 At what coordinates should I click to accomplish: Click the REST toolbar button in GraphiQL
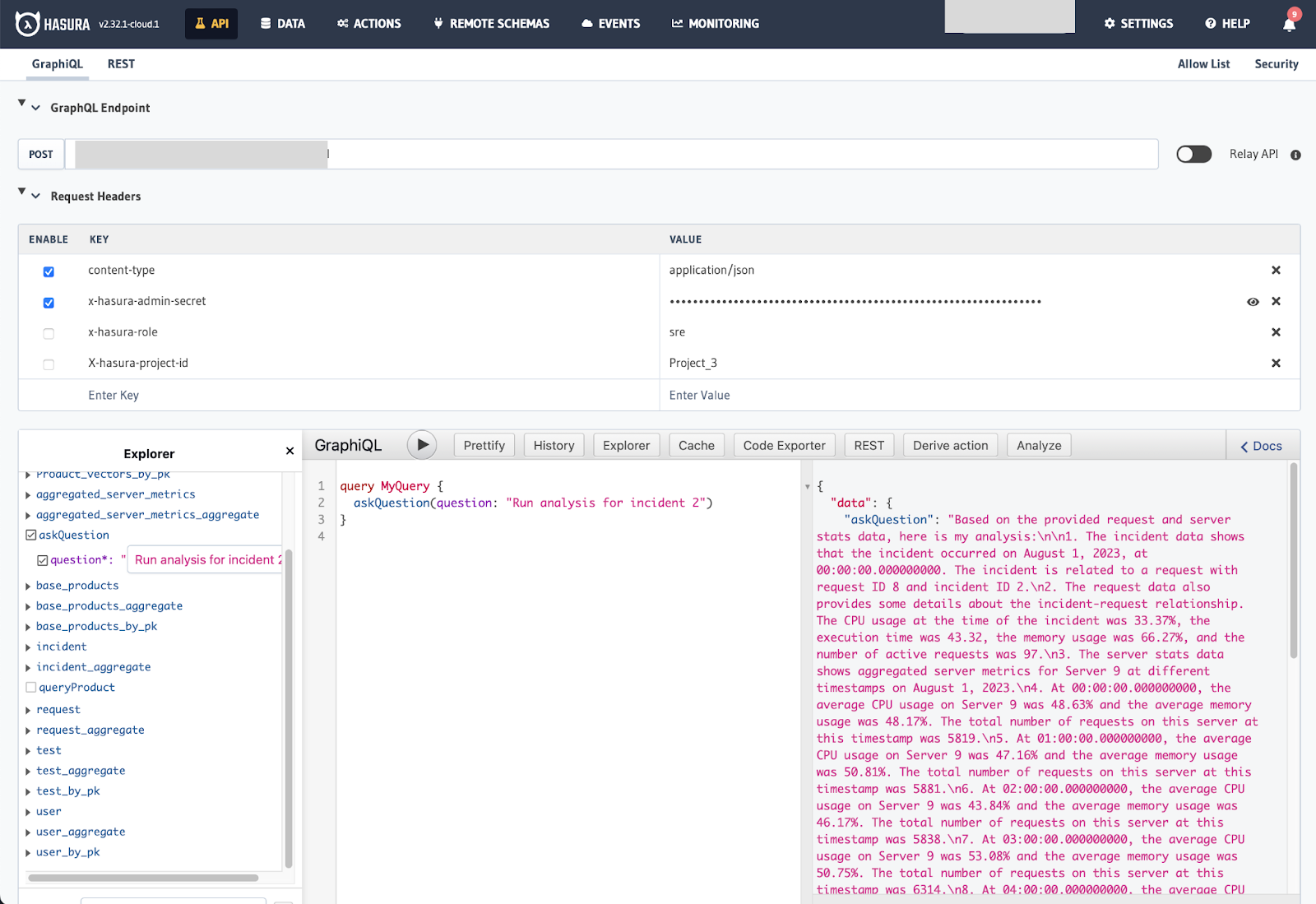(x=869, y=445)
